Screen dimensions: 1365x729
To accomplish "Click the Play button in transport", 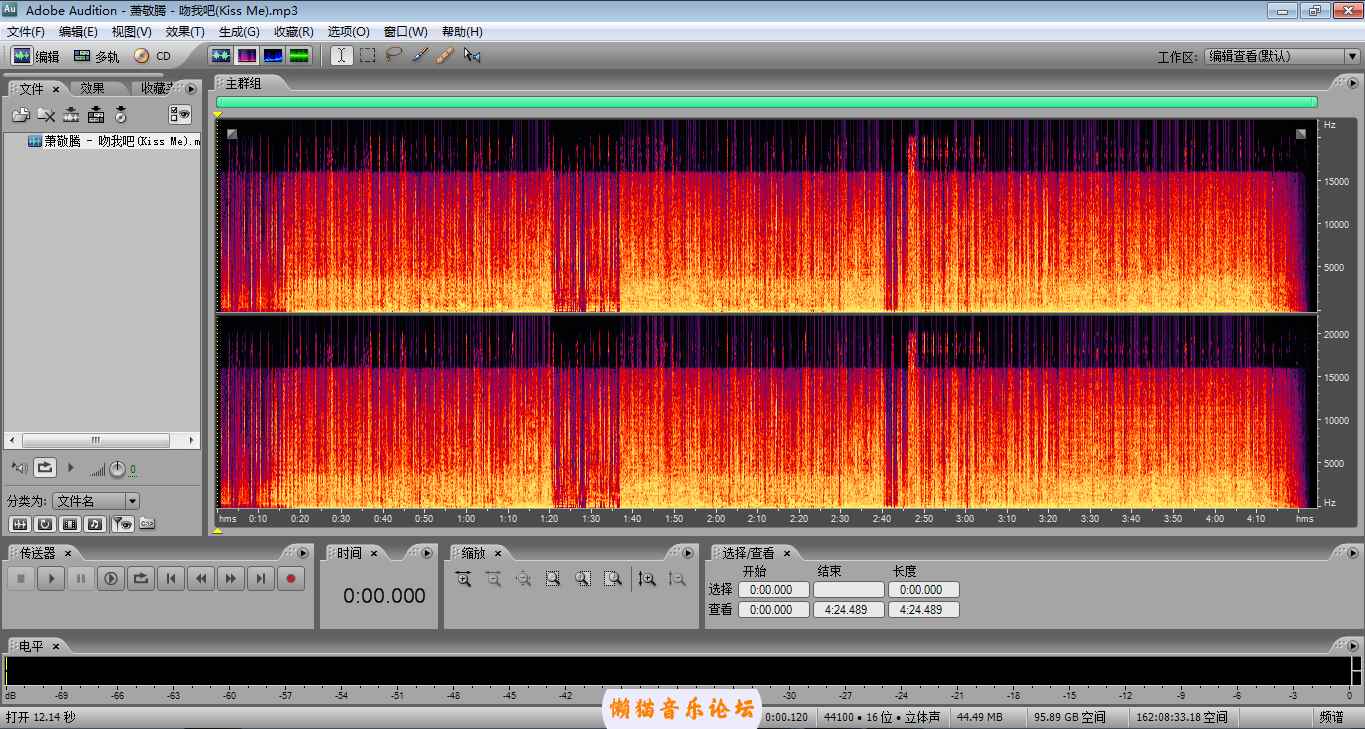I will pos(51,578).
